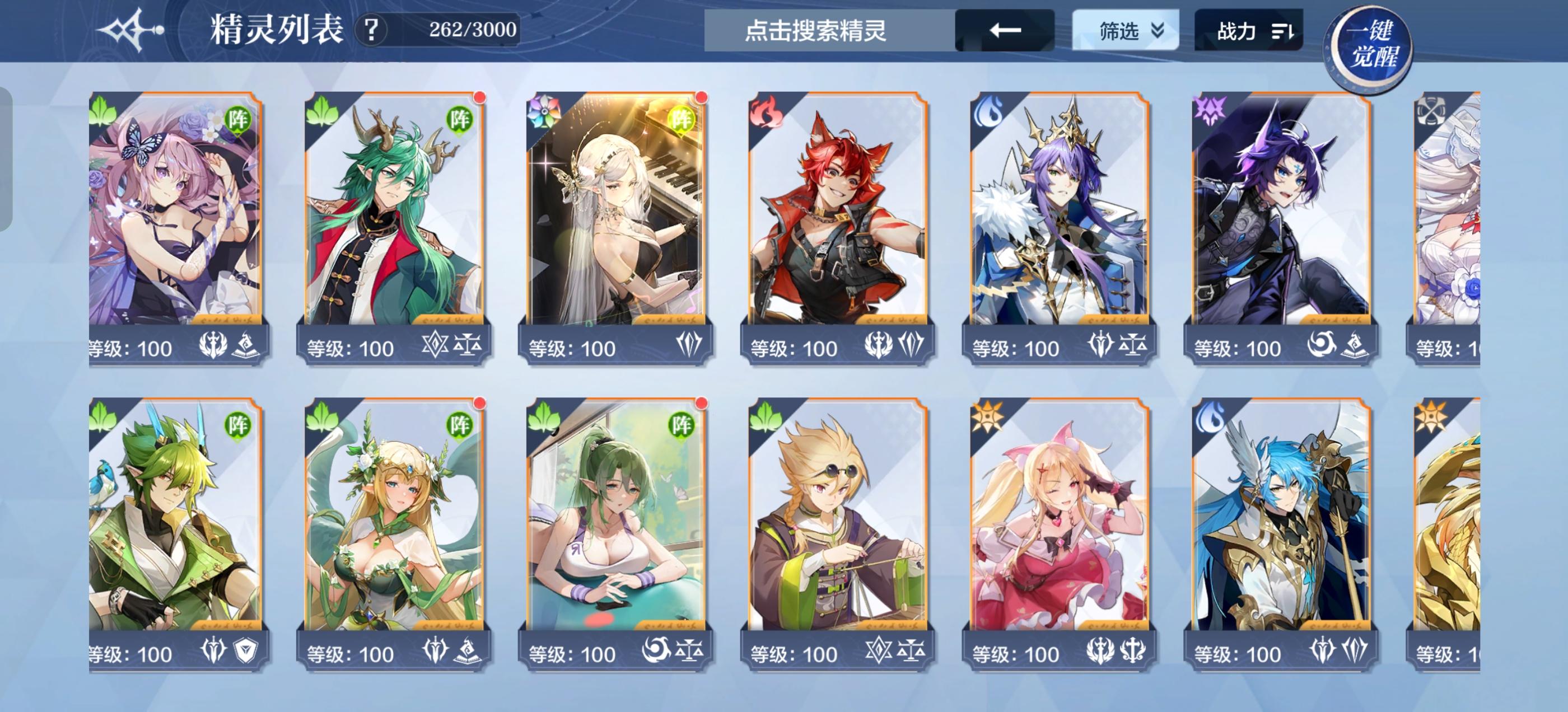Toggle the 战力 sort order
This screenshot has height=712, width=1568.
coord(1248,30)
